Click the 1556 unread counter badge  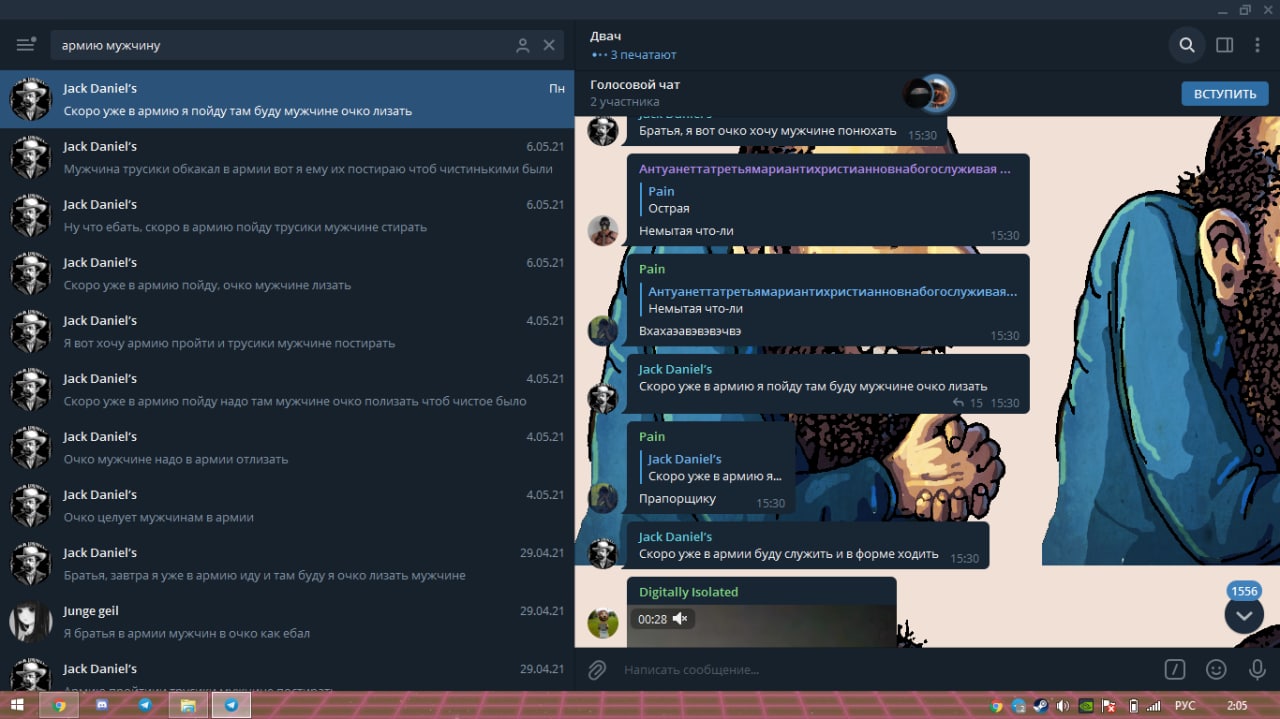(x=1244, y=591)
